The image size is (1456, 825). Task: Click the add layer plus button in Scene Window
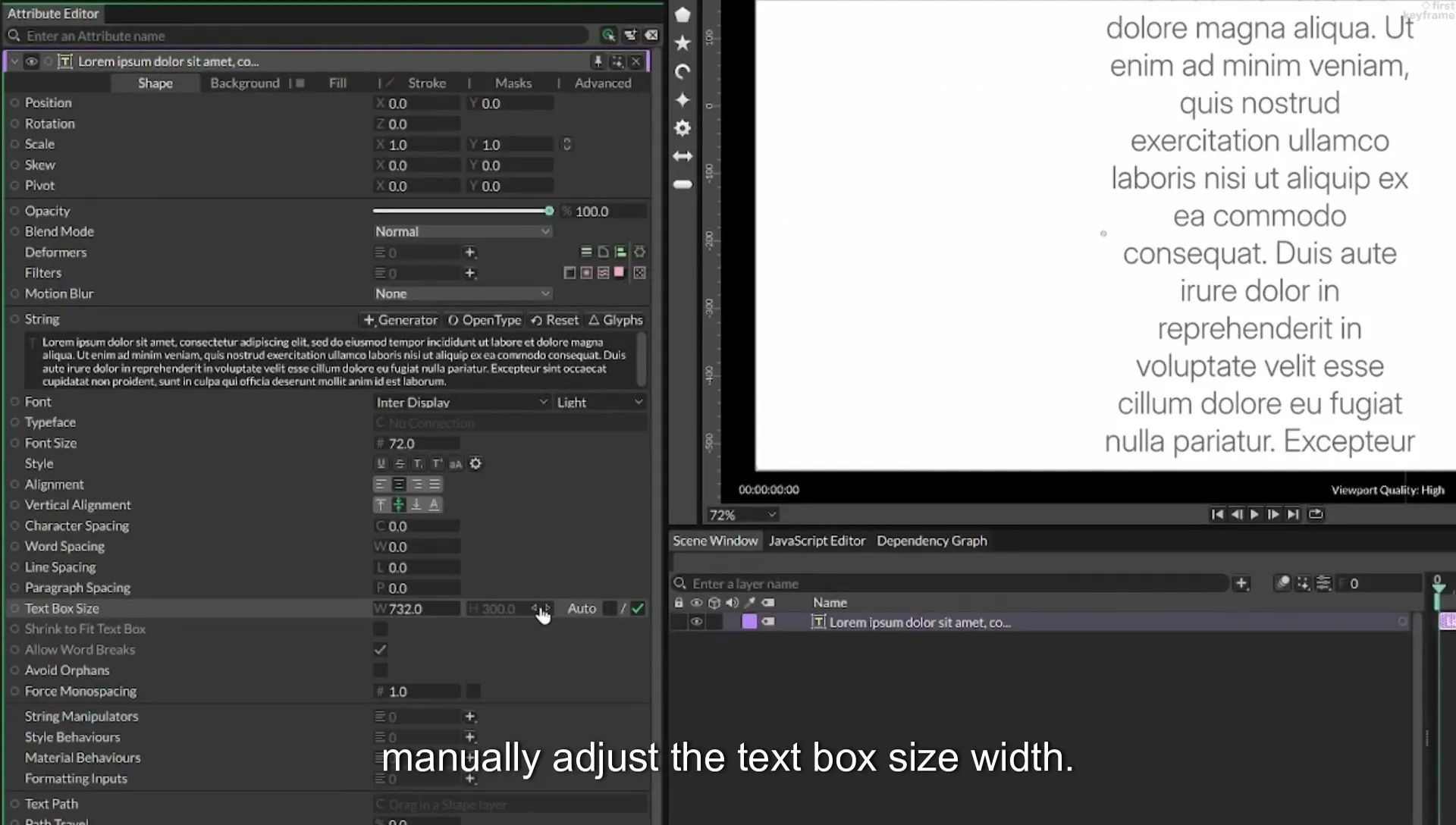click(x=1241, y=583)
